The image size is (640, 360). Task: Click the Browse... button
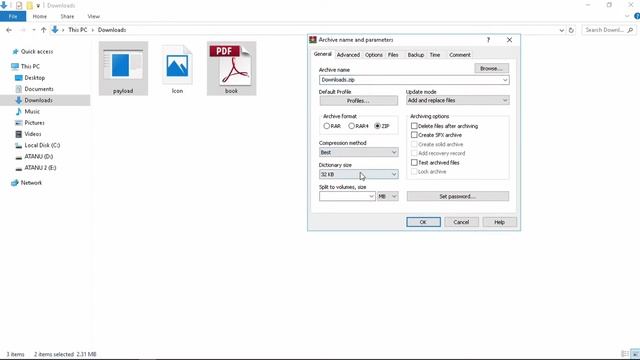point(491,68)
